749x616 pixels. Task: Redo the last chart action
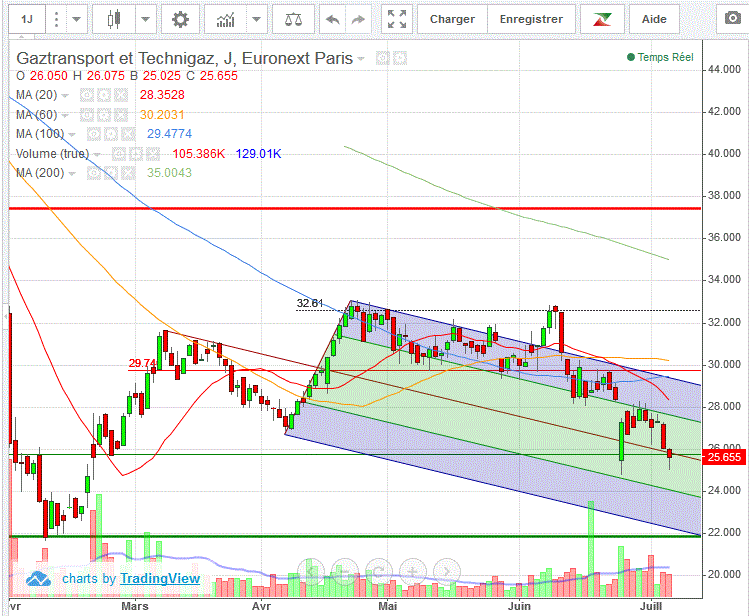coord(358,20)
